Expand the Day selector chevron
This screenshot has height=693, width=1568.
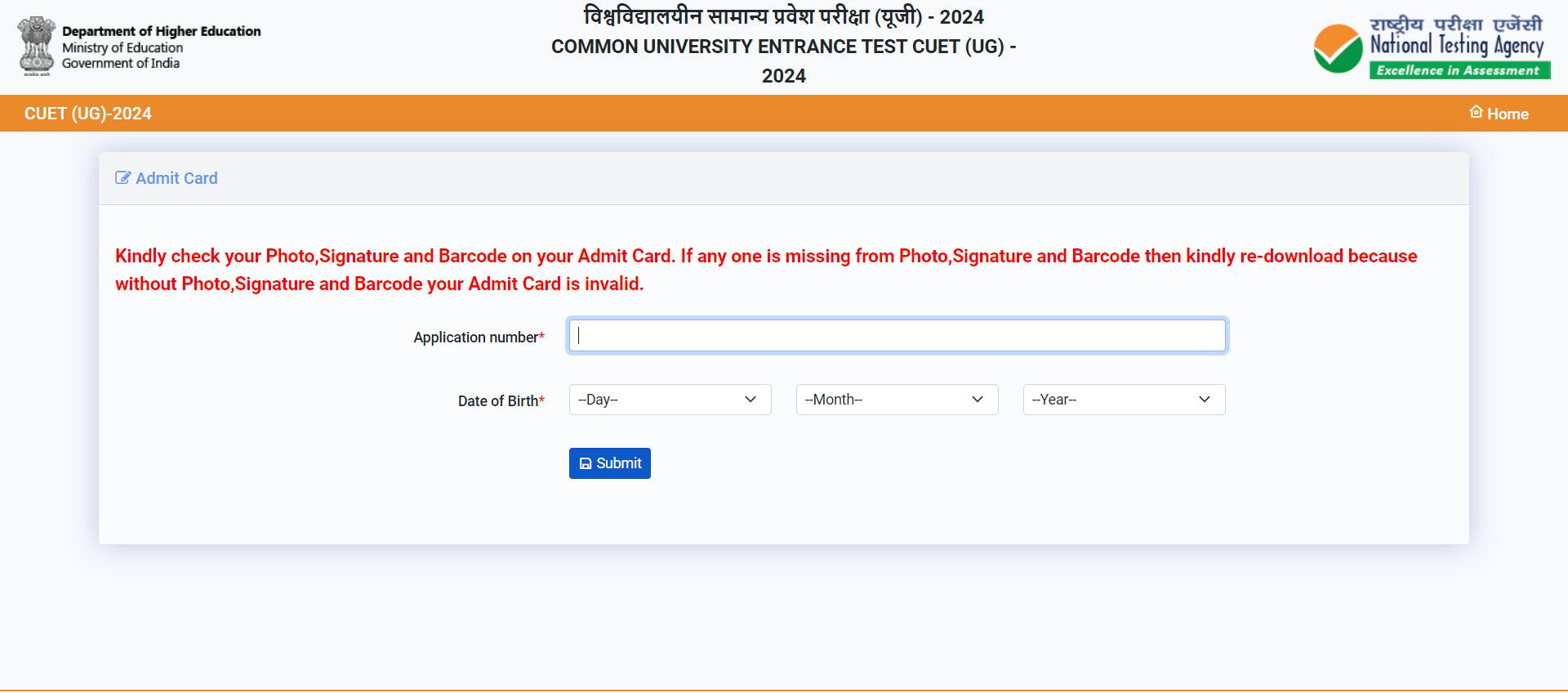click(751, 400)
